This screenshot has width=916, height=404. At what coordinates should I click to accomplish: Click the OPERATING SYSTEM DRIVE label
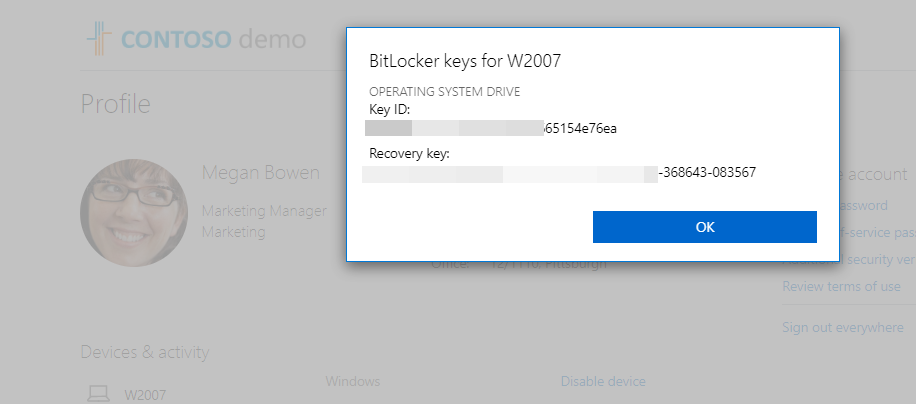(x=445, y=92)
